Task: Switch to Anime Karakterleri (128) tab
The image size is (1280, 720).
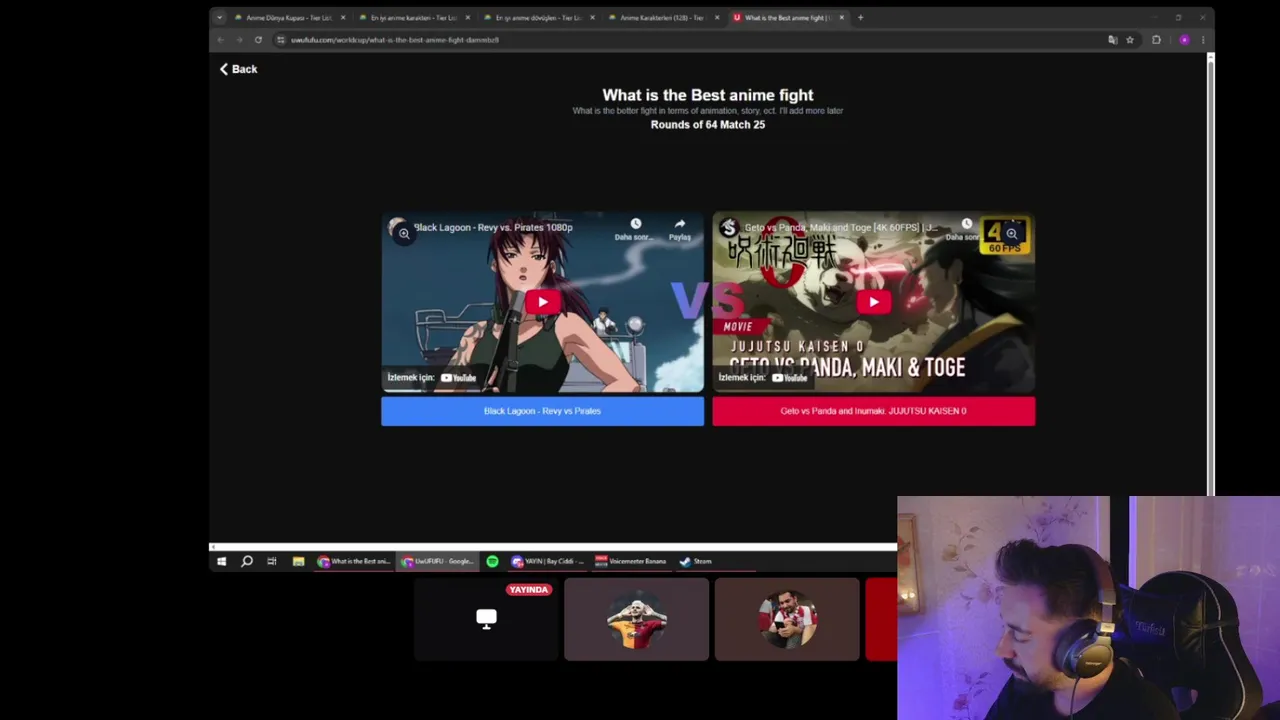Action: (x=662, y=17)
